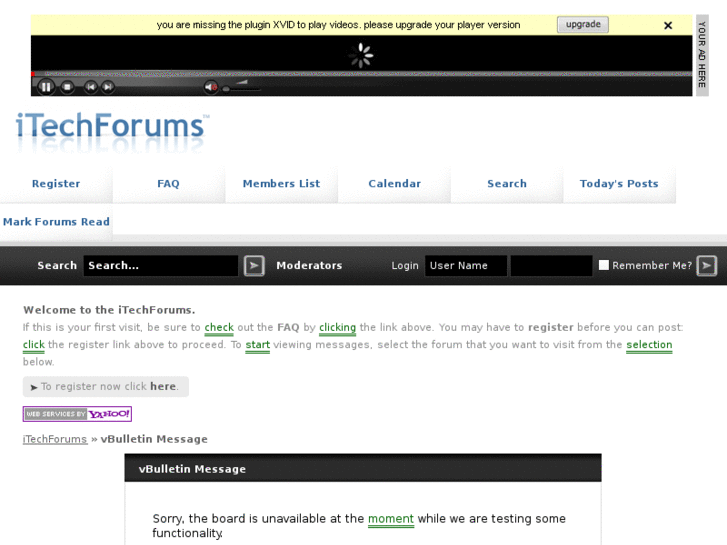This screenshot has height=545, width=727.
Task: Click the green 'start' link
Action: click(x=257, y=345)
